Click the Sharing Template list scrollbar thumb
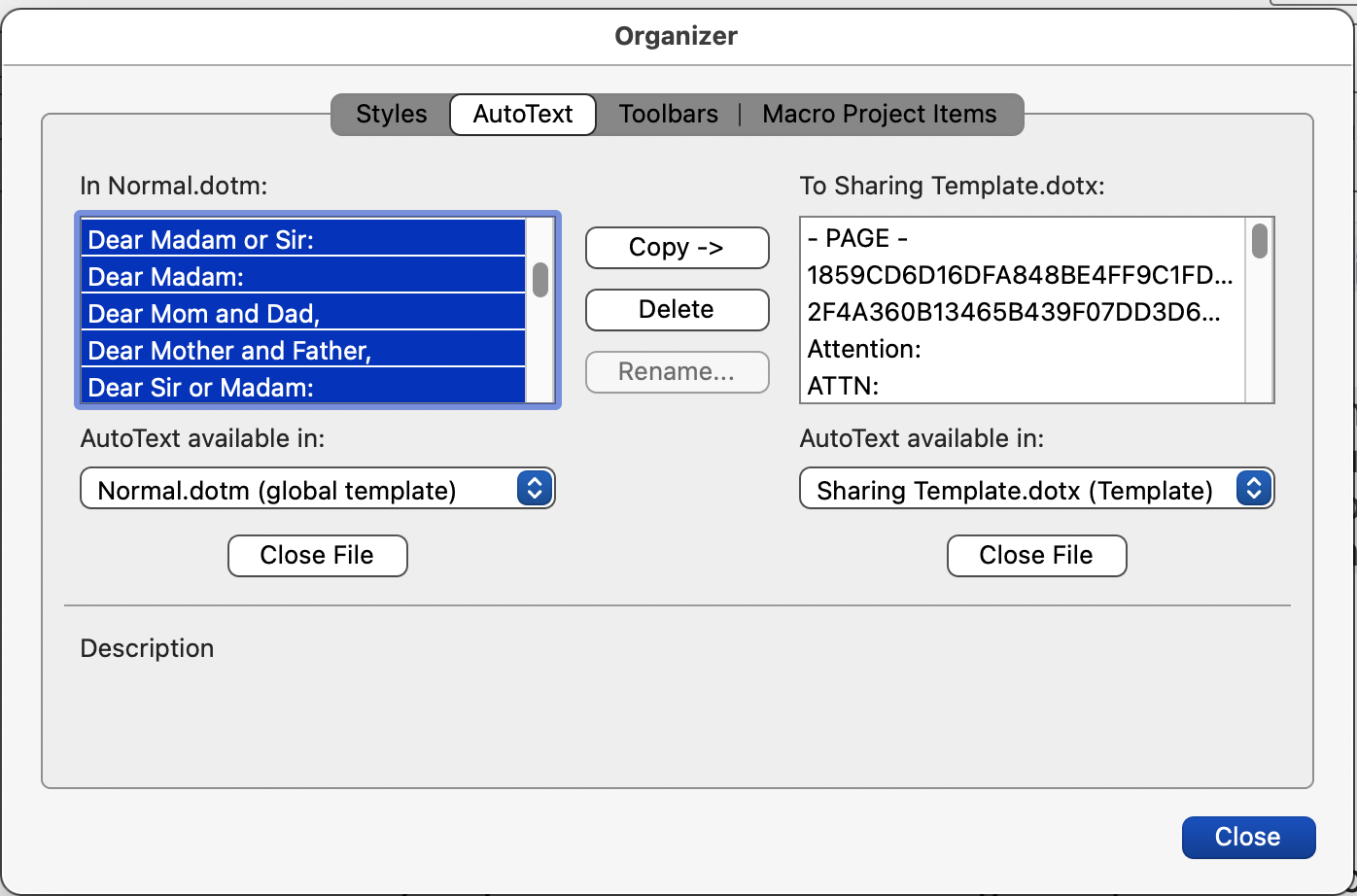This screenshot has width=1357, height=896. coord(1260,240)
